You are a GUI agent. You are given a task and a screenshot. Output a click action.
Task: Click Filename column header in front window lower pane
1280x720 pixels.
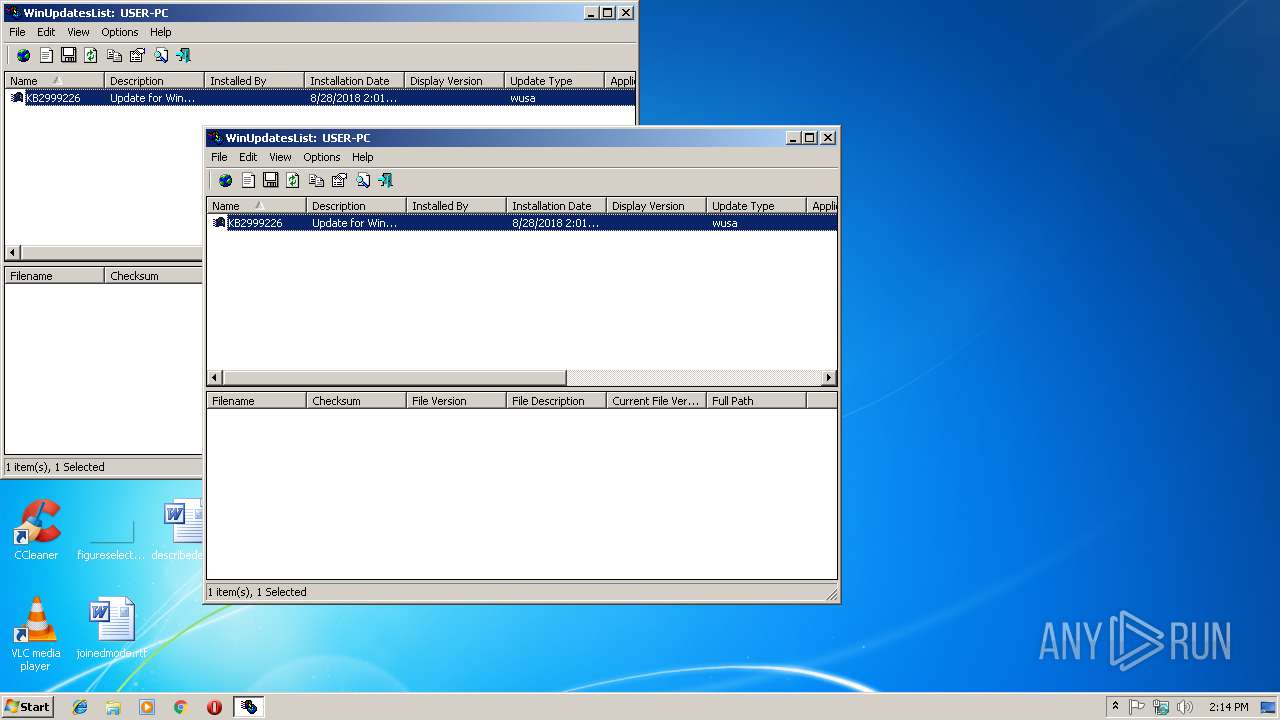click(256, 401)
